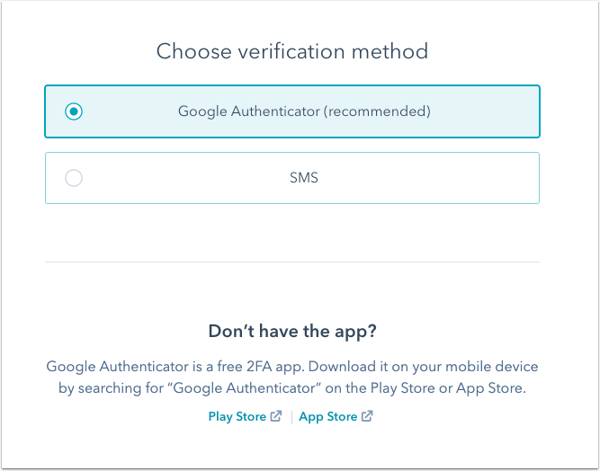Click the external link icon beside Play Store

coord(276,416)
